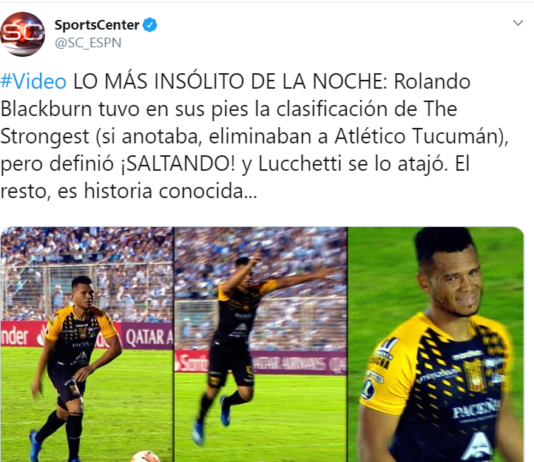This screenshot has width=534, height=462.
Task: Click the QATAR ad board in left photo
Action: 148,336
